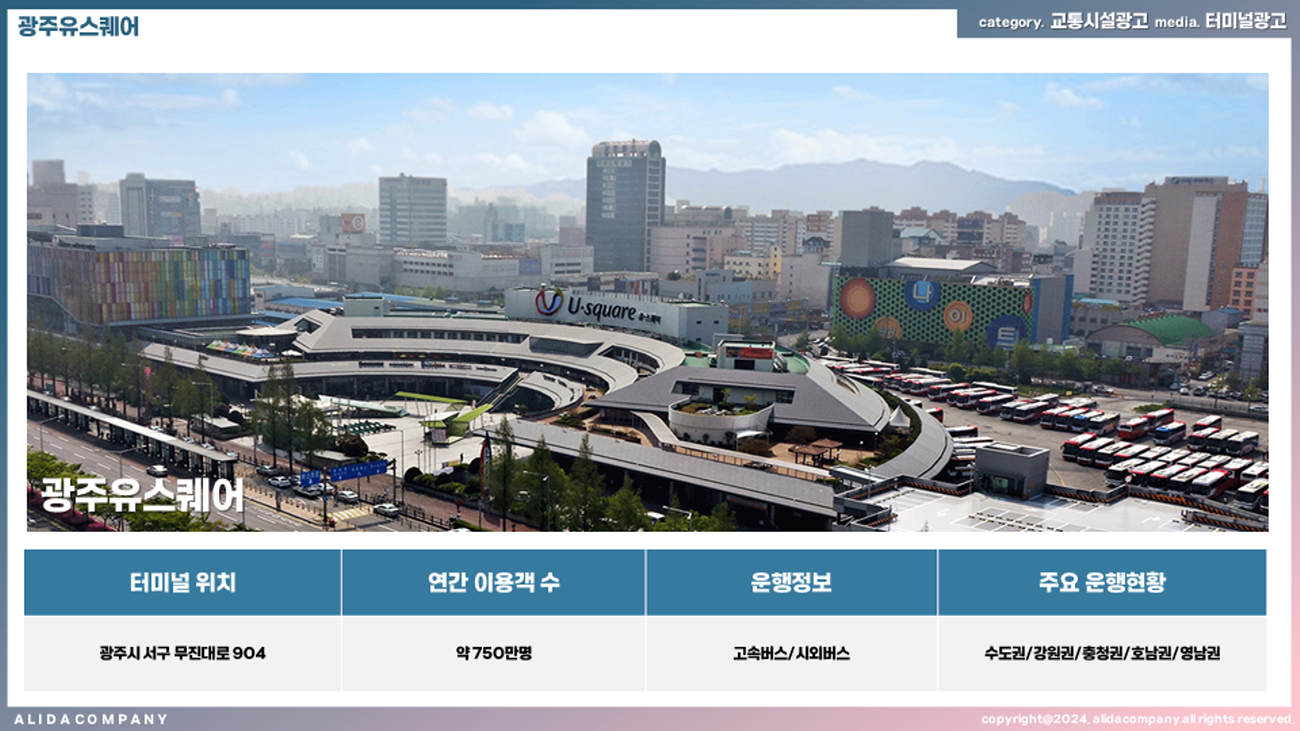Click the 교통시설광고 category label

click(1098, 22)
